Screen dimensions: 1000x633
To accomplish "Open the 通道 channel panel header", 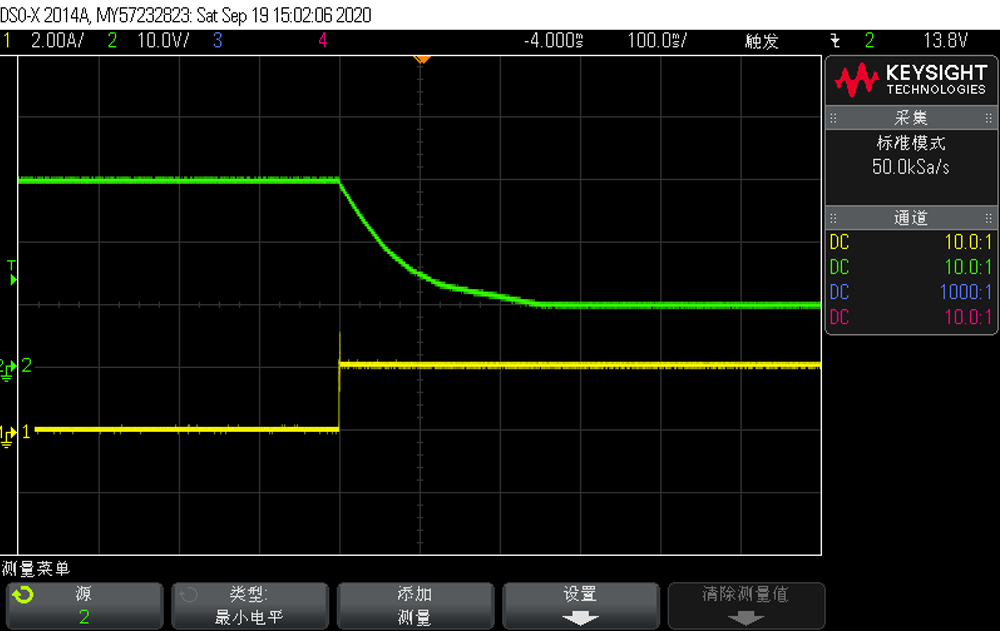I will (x=910, y=218).
